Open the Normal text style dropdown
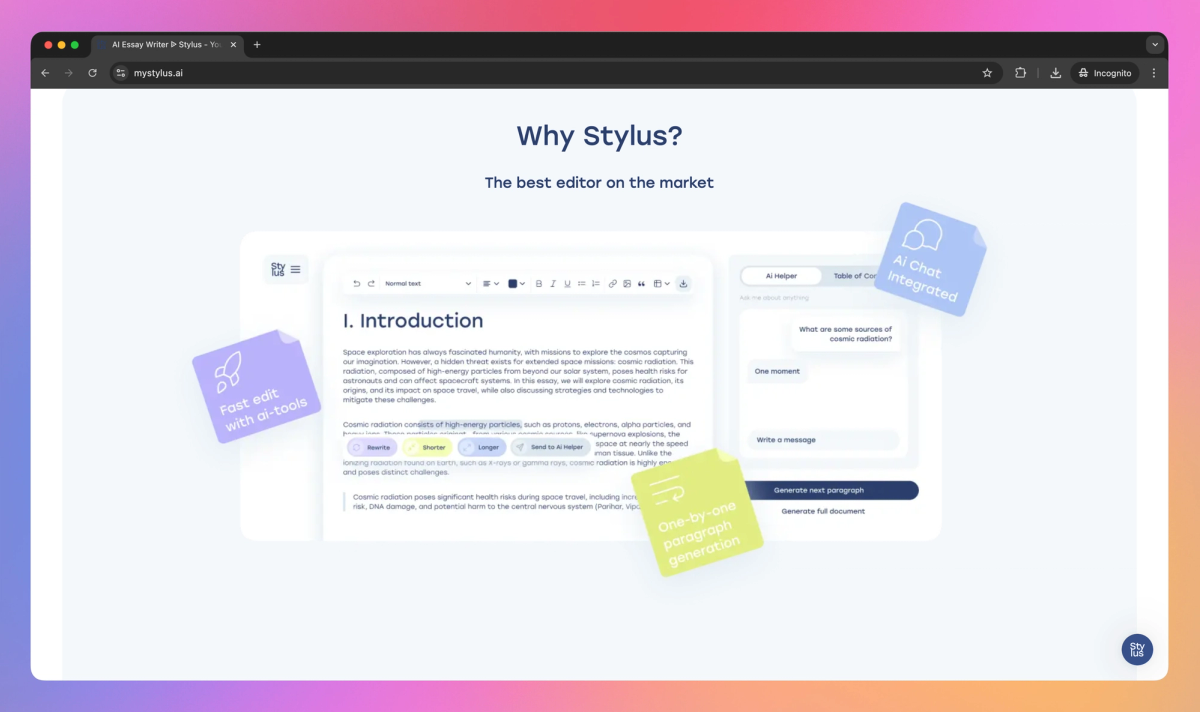This screenshot has height=712, width=1200. point(428,284)
